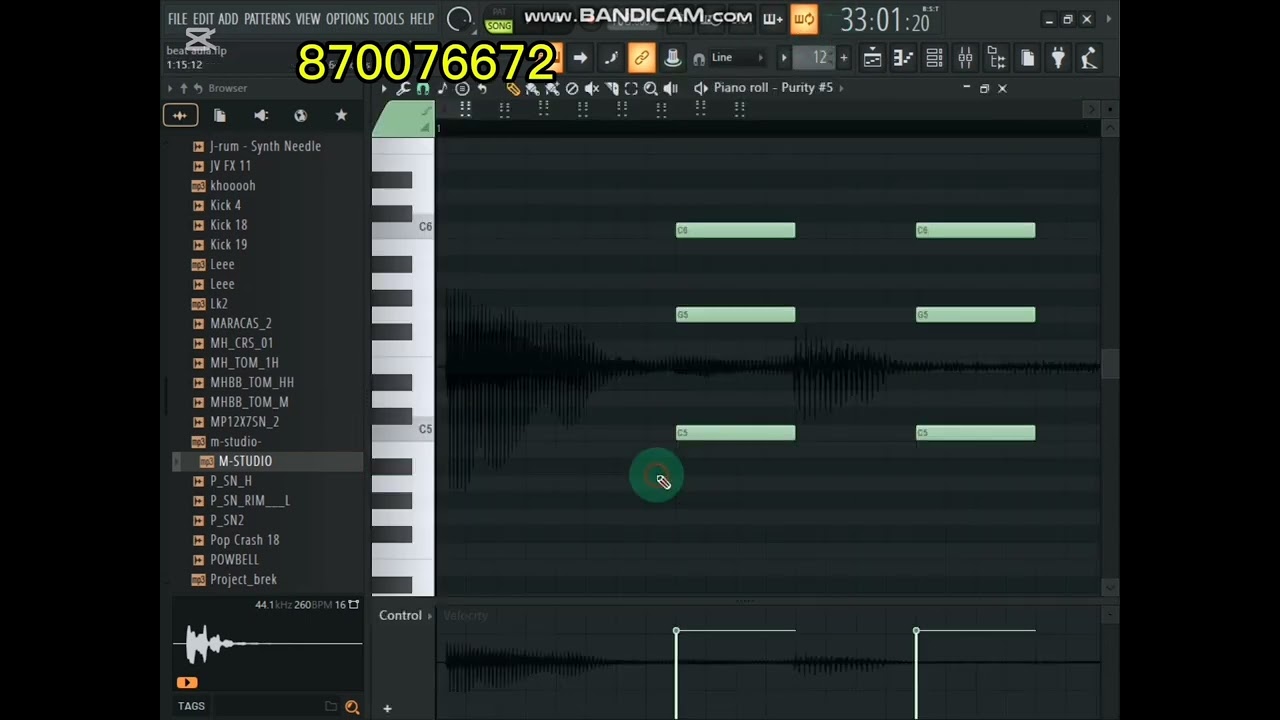The height and width of the screenshot is (720, 1280).
Task: Click the browser collapse up-arrow
Action: 183,89
